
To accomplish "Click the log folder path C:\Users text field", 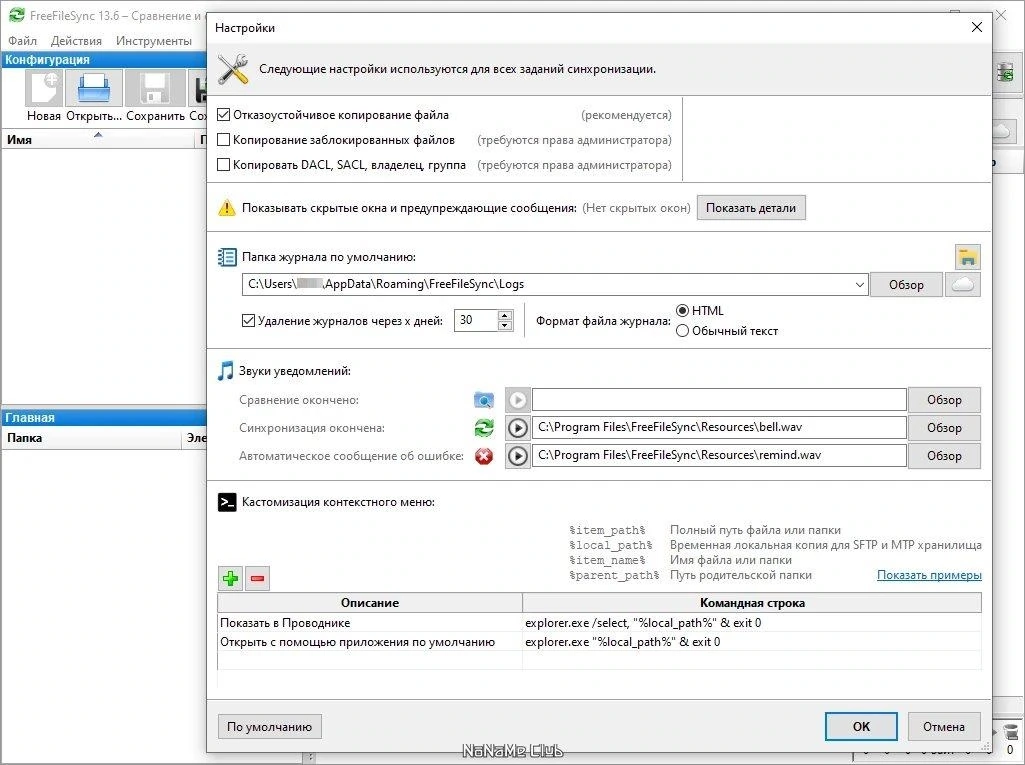I will click(548, 284).
